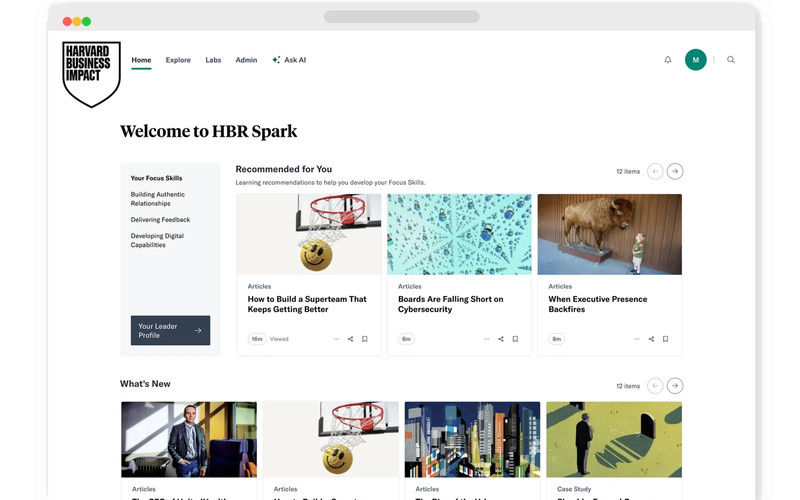The image size is (800, 500).
Task: Open the Labs tab
Action: click(x=213, y=60)
